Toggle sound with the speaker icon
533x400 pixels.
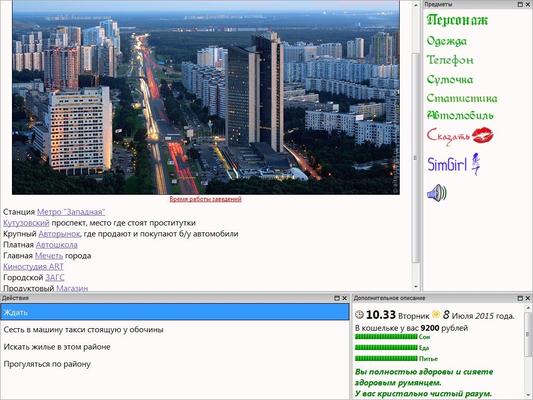tap(437, 193)
